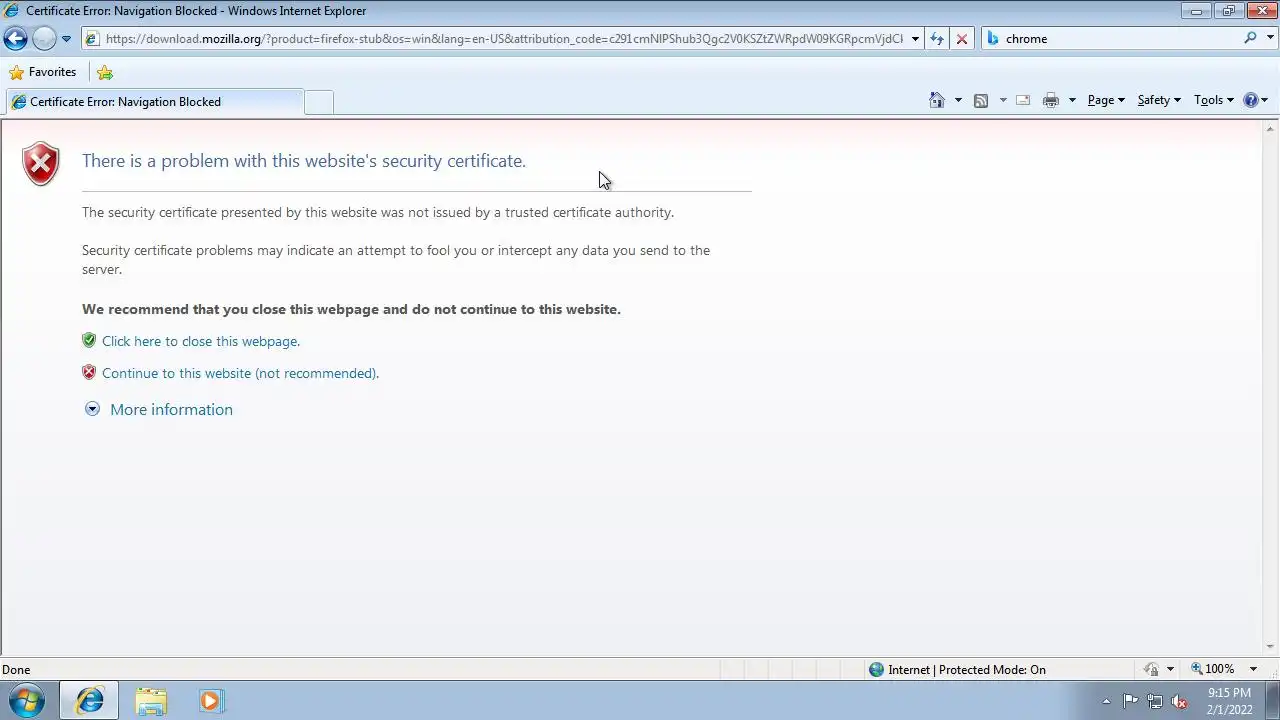Open a new blank tab
Screen dimensions: 1280x720
point(318,102)
